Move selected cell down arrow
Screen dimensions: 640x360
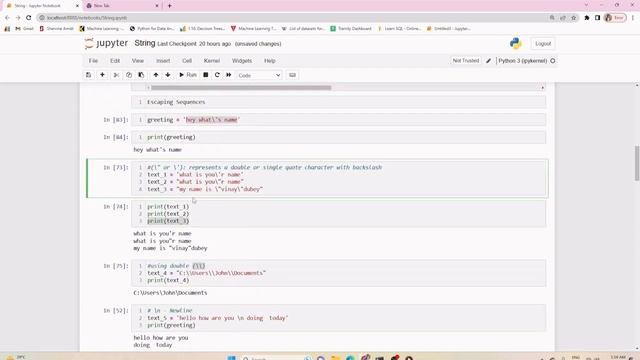click(168, 75)
